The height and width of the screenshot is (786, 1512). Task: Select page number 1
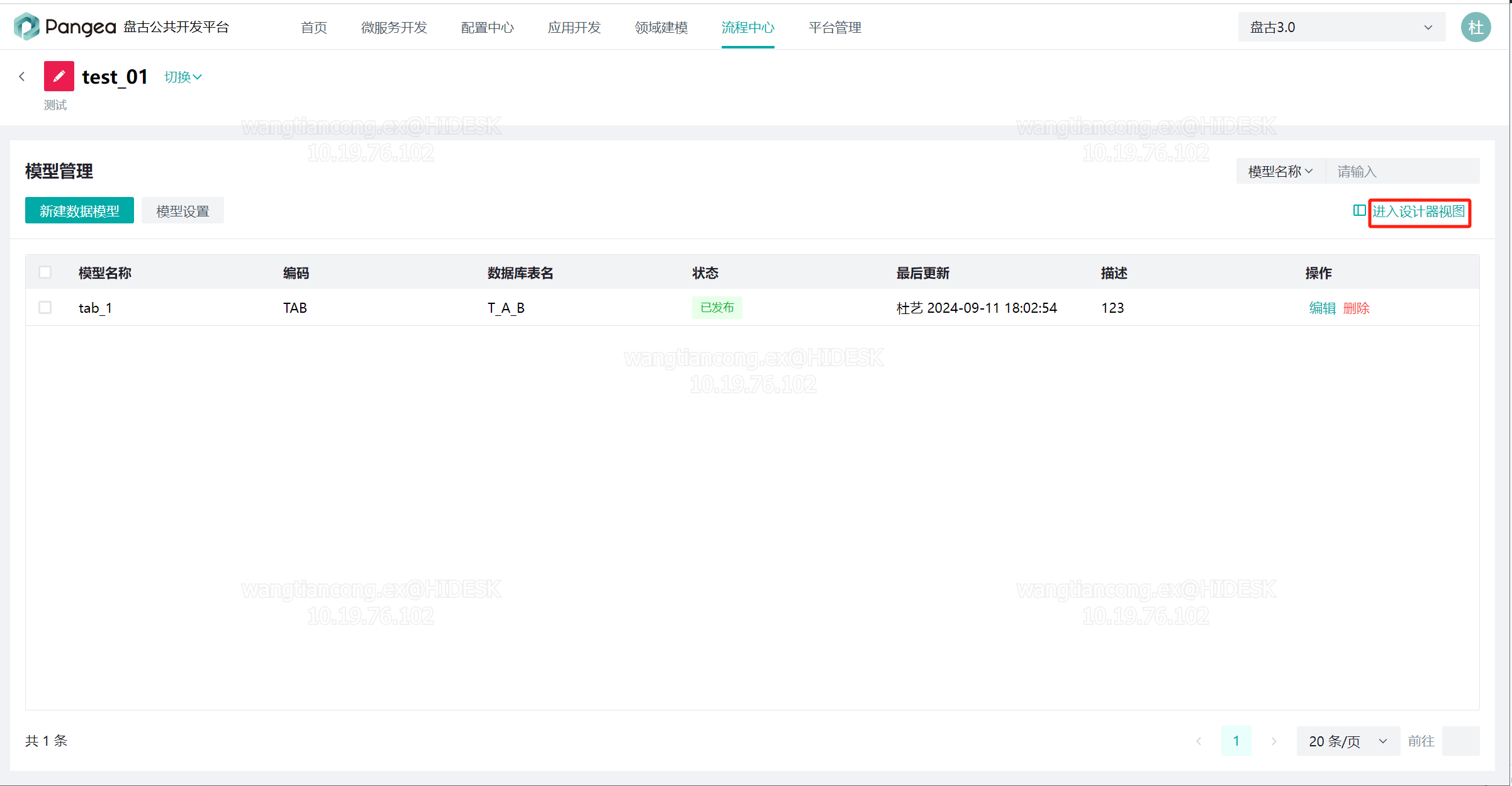[x=1236, y=741]
